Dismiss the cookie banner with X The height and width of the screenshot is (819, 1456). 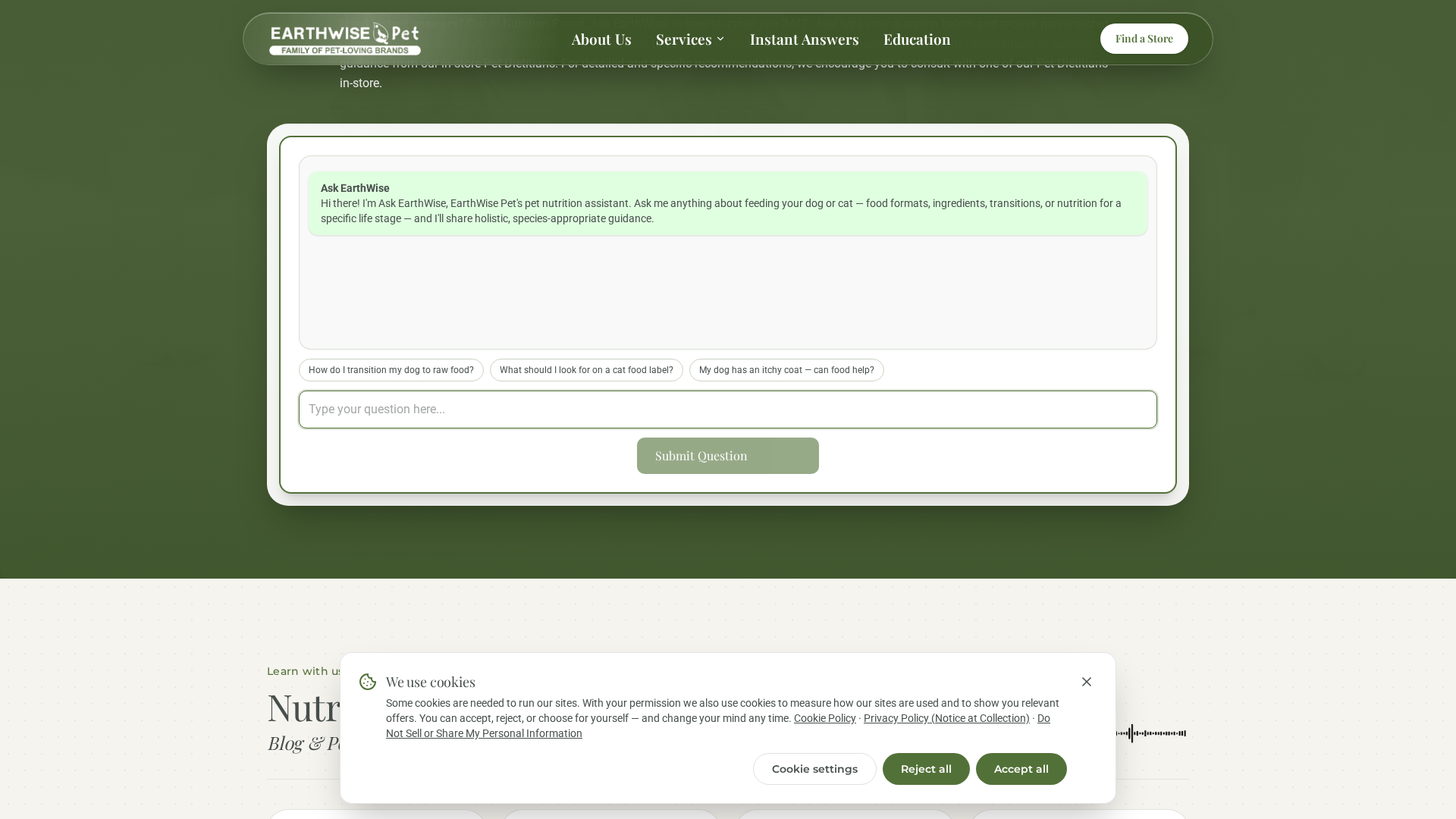[1087, 682]
